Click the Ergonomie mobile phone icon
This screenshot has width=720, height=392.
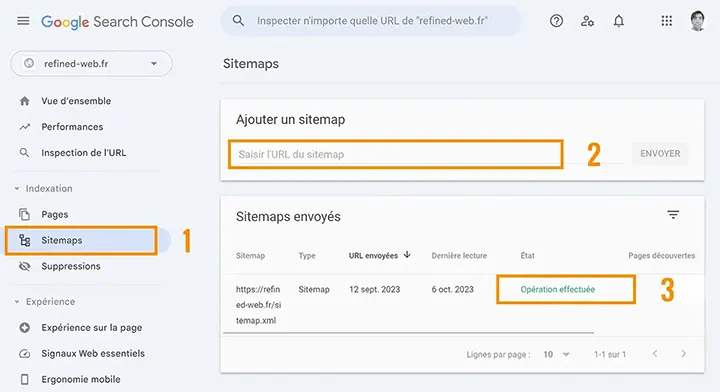pos(25,379)
